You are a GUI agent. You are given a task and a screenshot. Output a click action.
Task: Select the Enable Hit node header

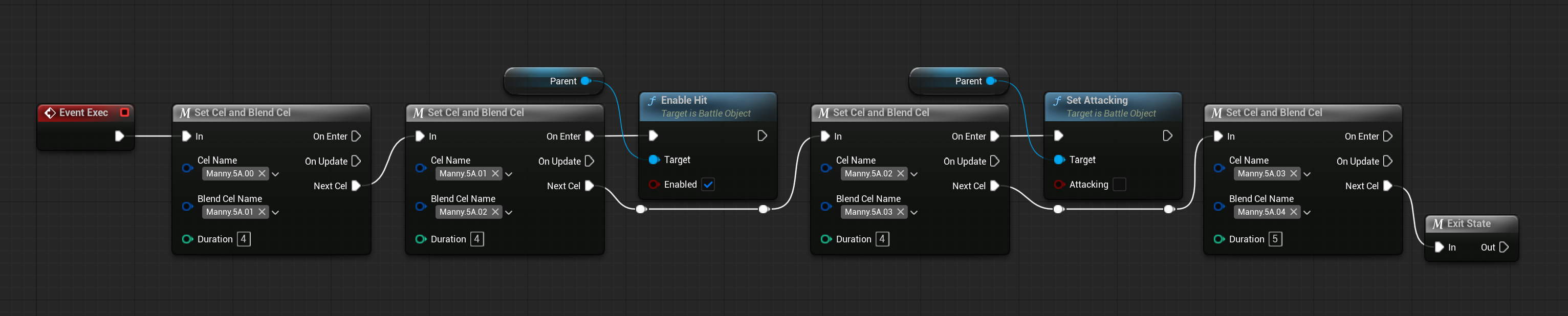708,106
